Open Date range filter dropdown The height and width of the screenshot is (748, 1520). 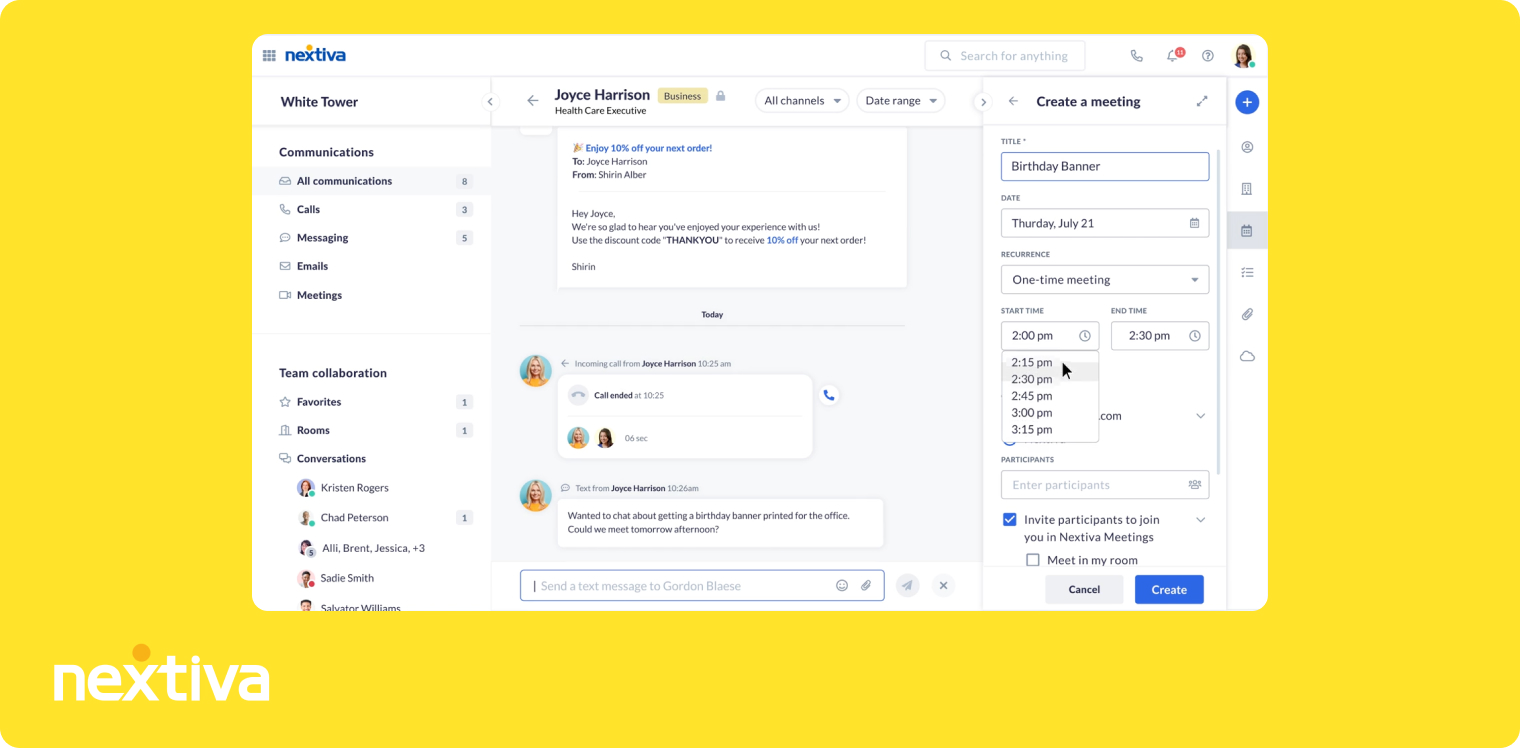click(x=900, y=100)
